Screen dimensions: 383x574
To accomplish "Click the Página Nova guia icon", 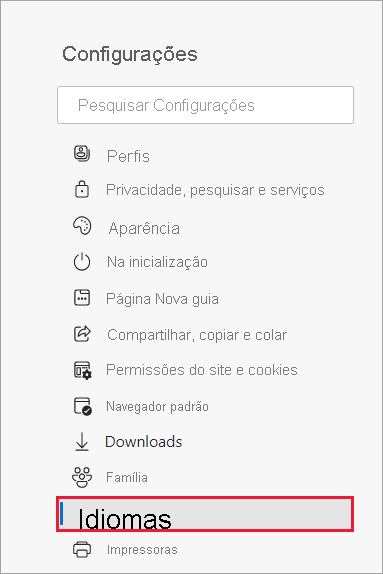I will [82, 297].
